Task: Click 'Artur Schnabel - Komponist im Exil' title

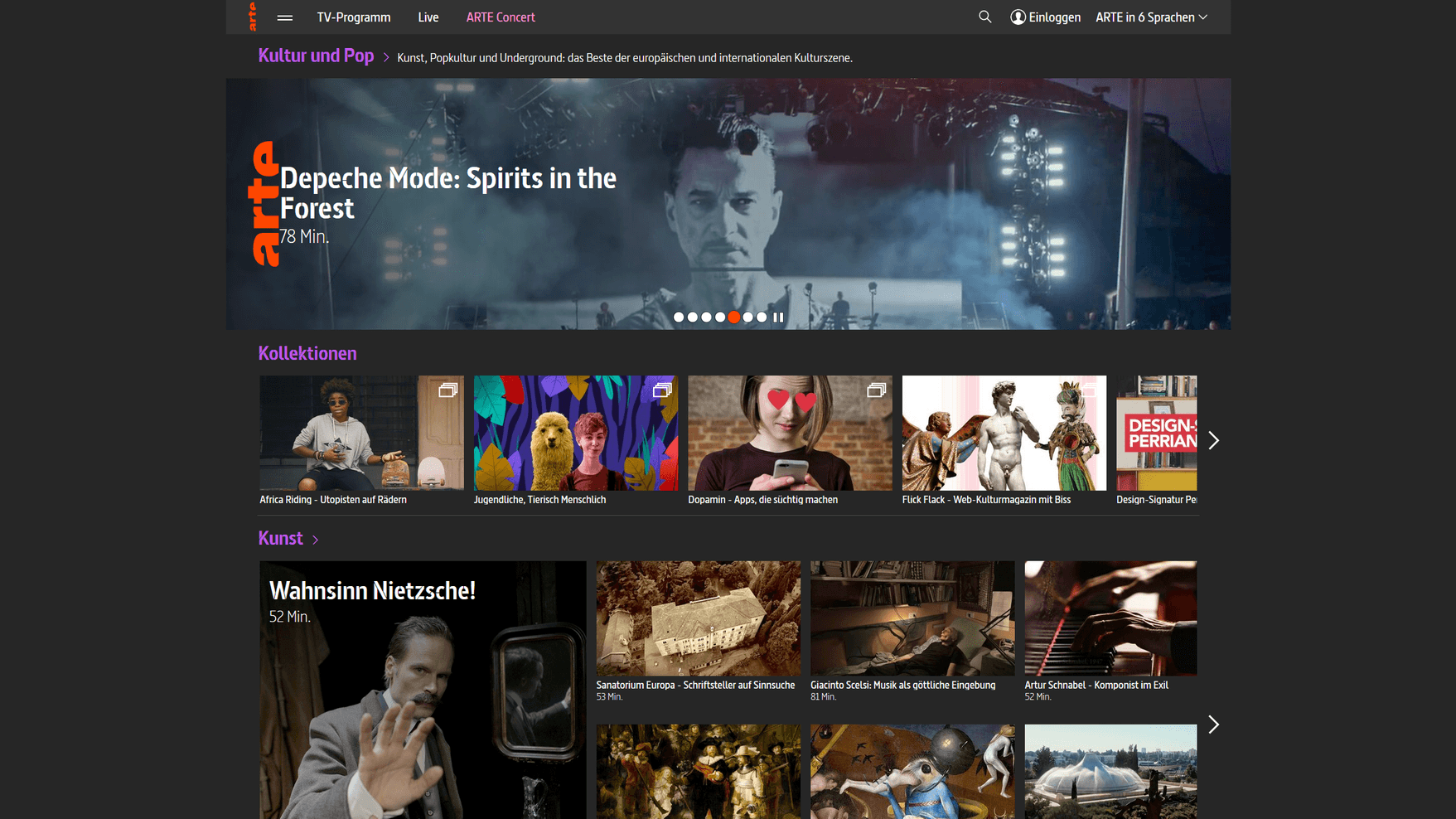Action: 1096,686
